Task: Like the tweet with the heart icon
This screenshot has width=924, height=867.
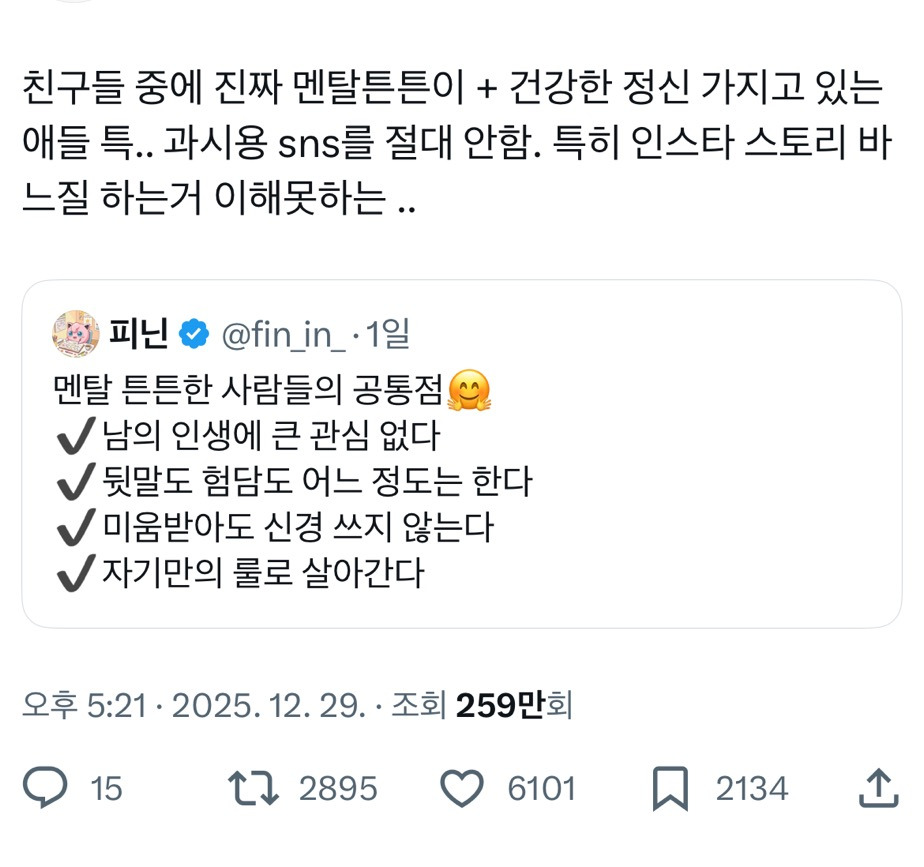Action: [465, 789]
